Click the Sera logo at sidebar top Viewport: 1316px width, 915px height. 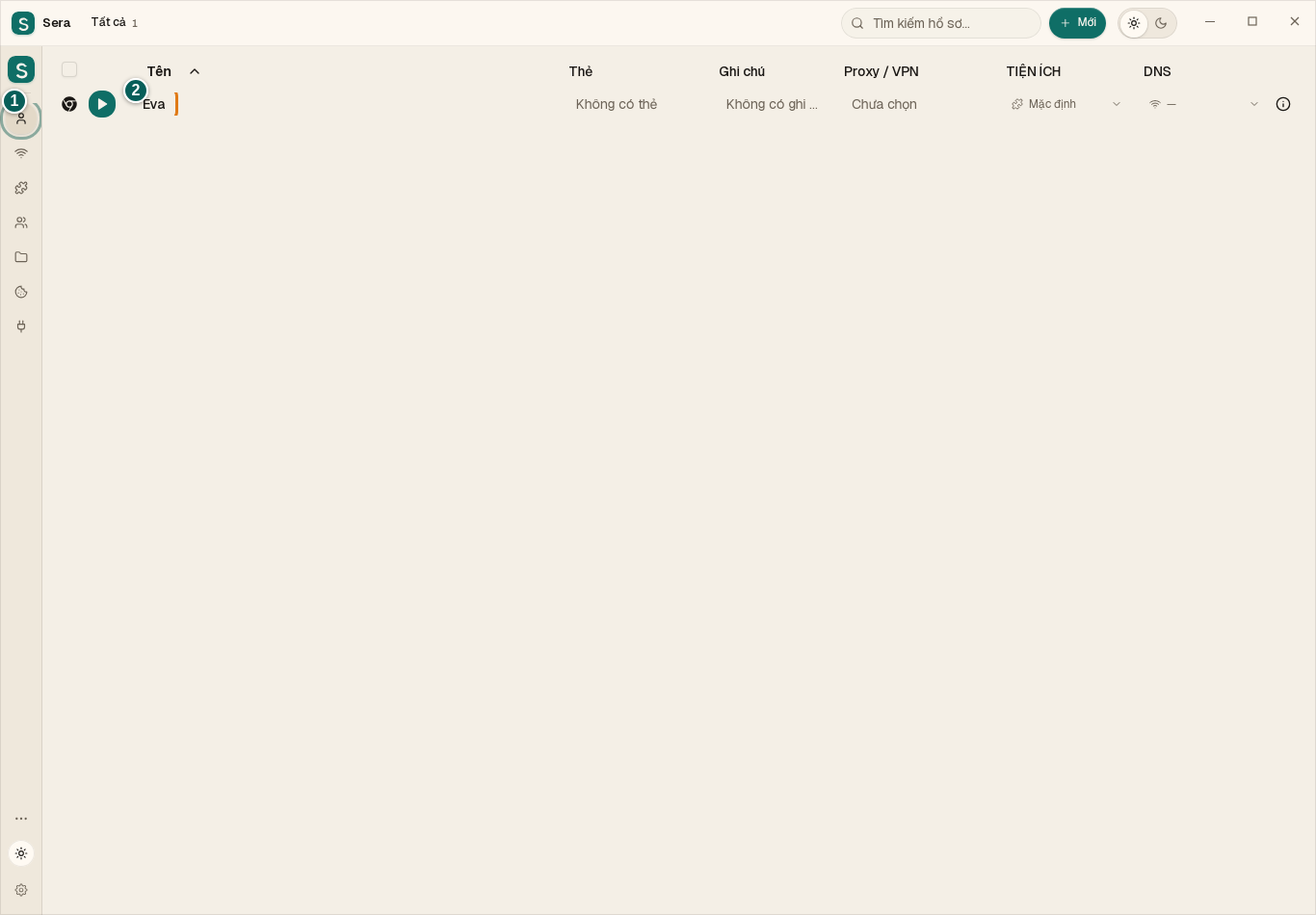pos(21,69)
